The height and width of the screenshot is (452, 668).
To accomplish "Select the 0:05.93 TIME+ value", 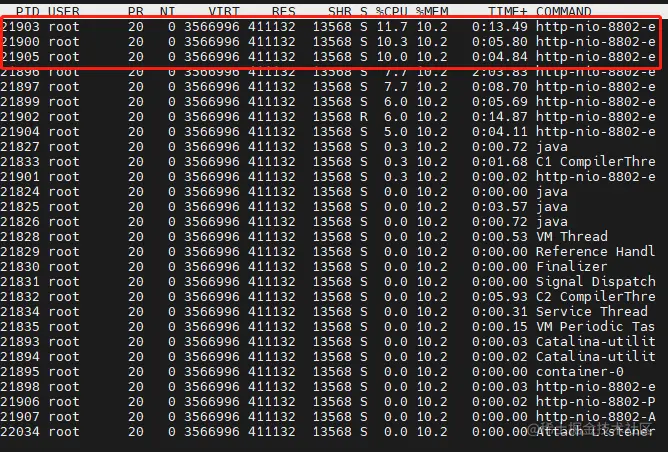I will [x=500, y=297].
